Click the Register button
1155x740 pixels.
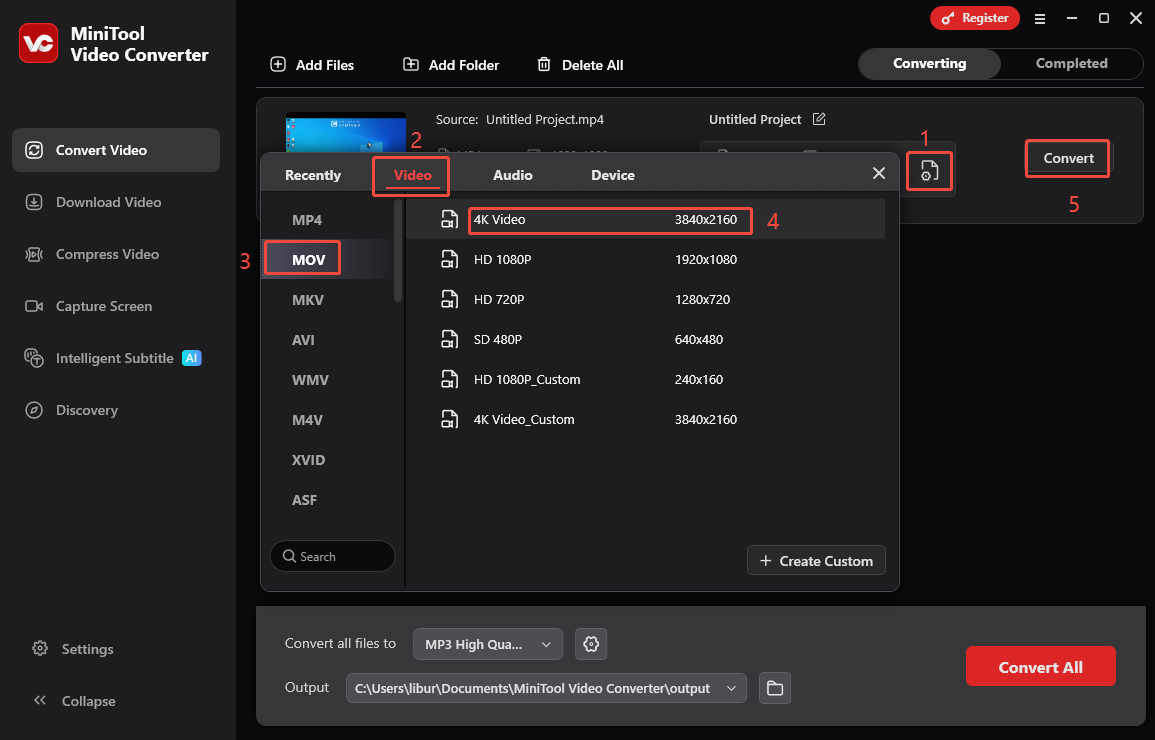pos(974,17)
